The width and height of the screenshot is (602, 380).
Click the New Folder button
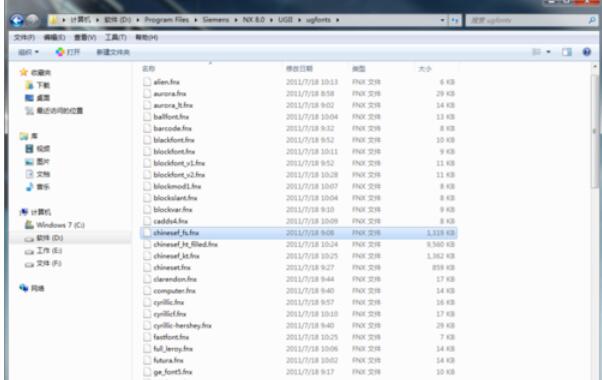coord(113,52)
